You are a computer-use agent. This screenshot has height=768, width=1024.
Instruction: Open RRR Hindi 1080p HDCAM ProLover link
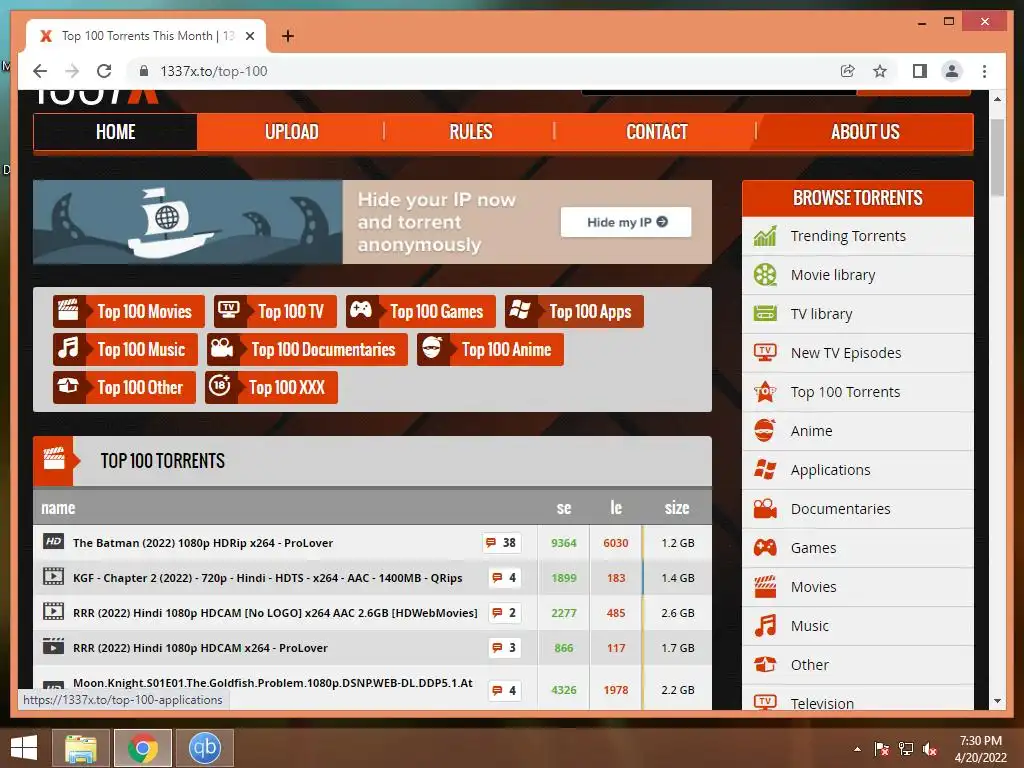pos(200,648)
